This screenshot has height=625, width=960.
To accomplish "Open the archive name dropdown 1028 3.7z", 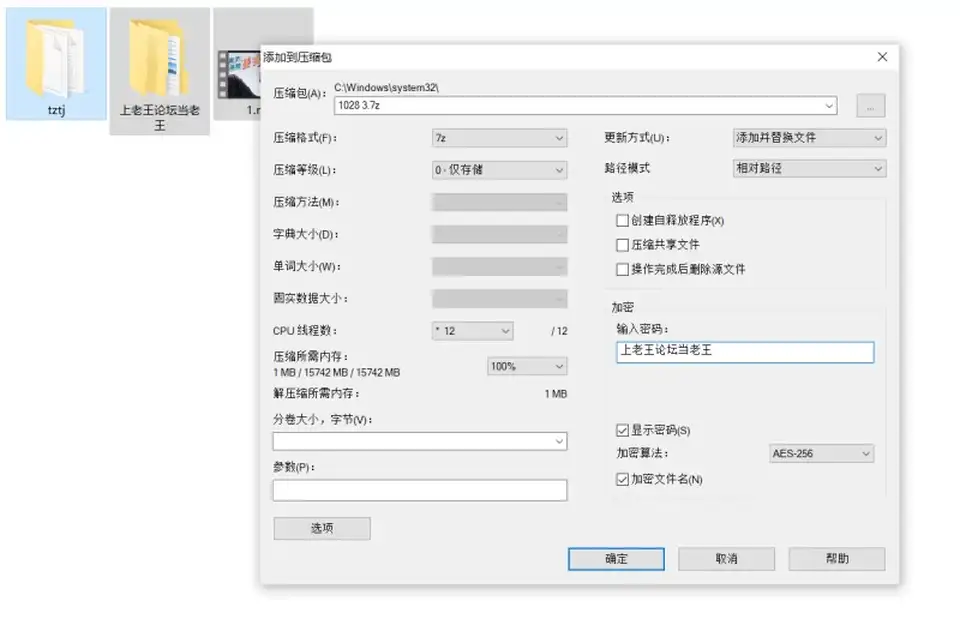I will (829, 105).
